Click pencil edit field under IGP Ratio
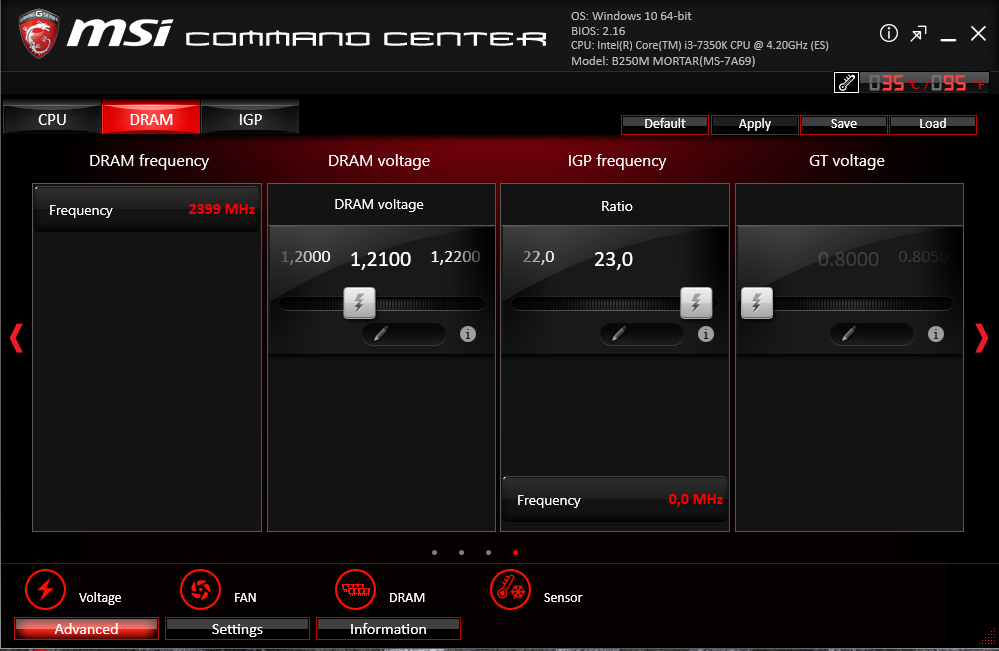Viewport: 999px width, 651px height. pyautogui.click(x=642, y=334)
